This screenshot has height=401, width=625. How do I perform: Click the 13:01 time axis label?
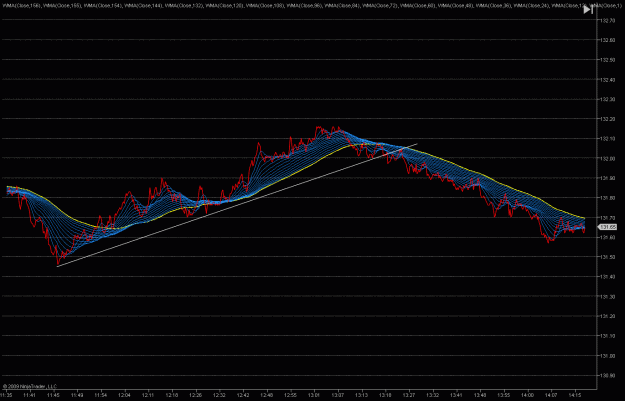pos(314,395)
